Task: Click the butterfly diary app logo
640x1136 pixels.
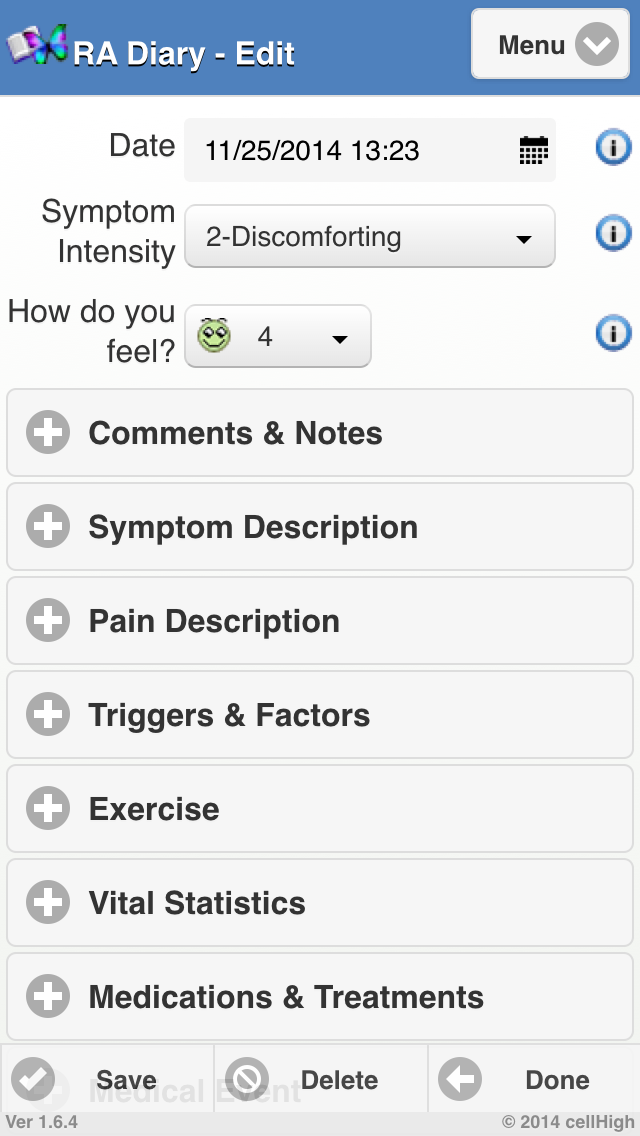Action: (36, 46)
